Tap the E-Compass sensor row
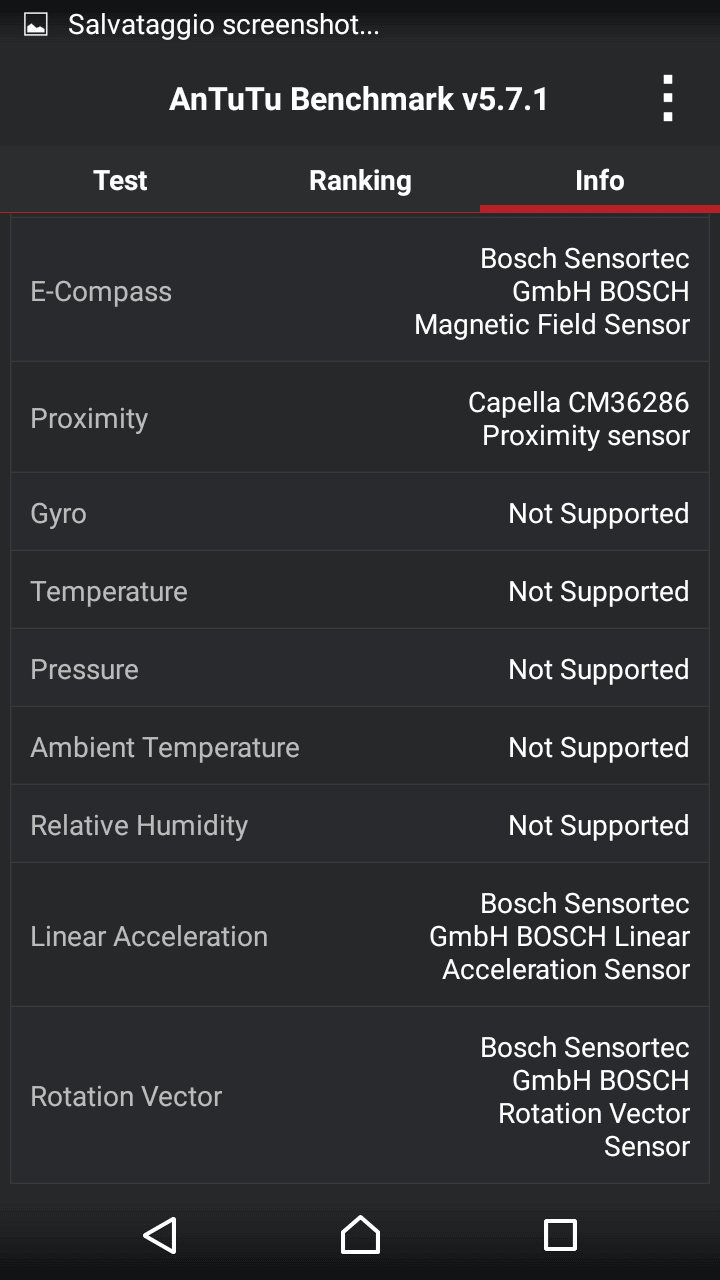 [x=360, y=291]
